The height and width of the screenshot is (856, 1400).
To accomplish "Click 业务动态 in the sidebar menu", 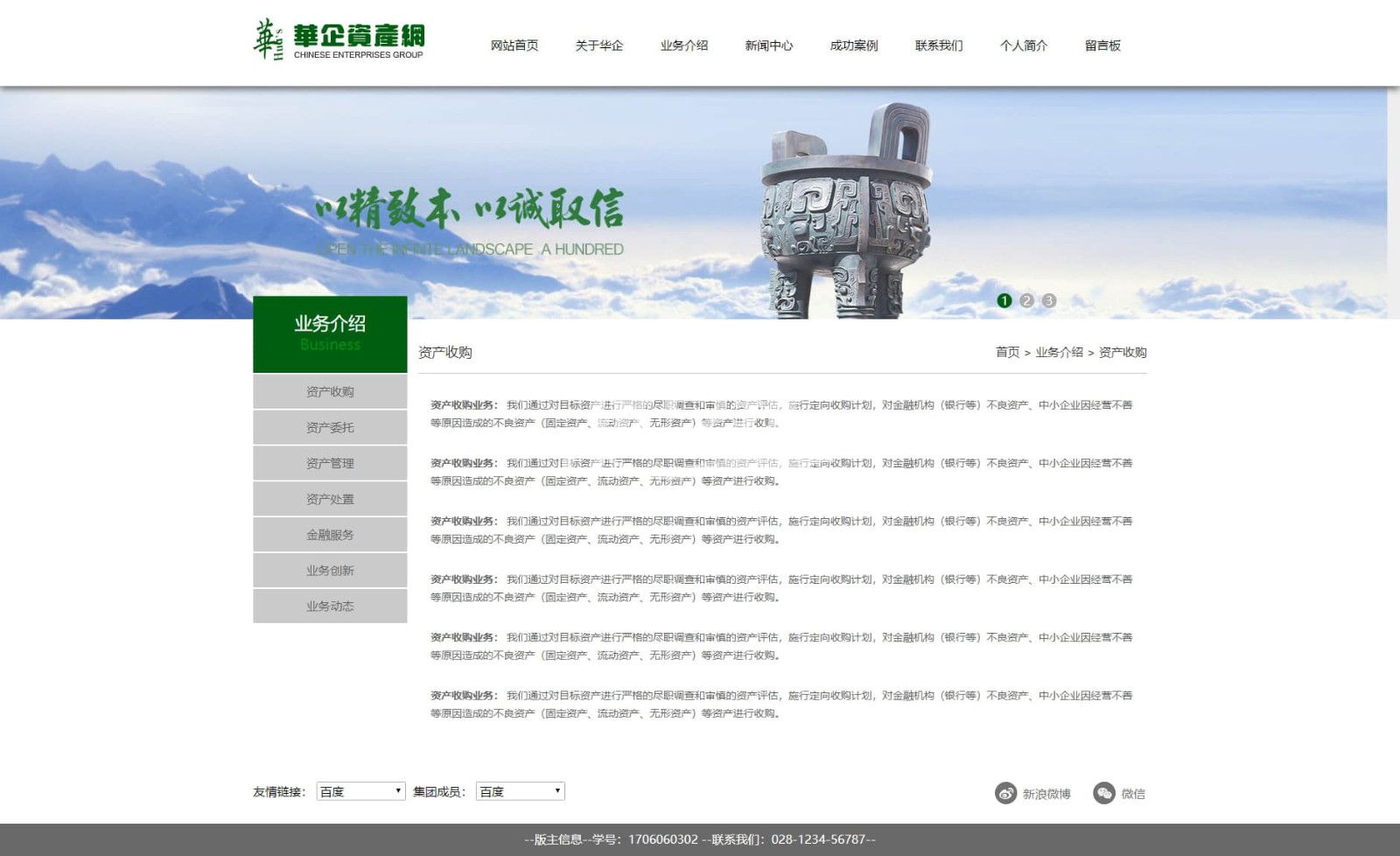I will click(330, 606).
